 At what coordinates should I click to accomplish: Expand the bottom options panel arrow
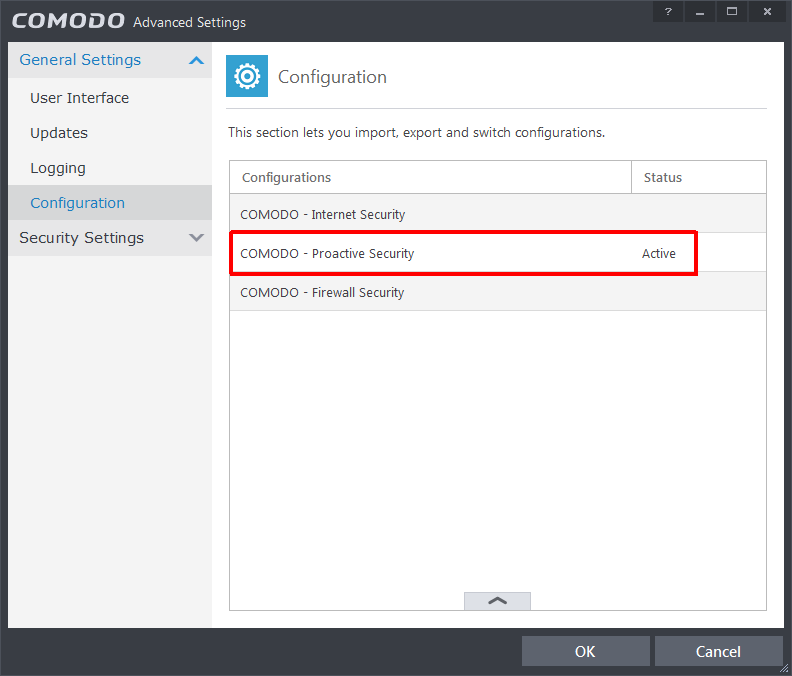click(497, 601)
